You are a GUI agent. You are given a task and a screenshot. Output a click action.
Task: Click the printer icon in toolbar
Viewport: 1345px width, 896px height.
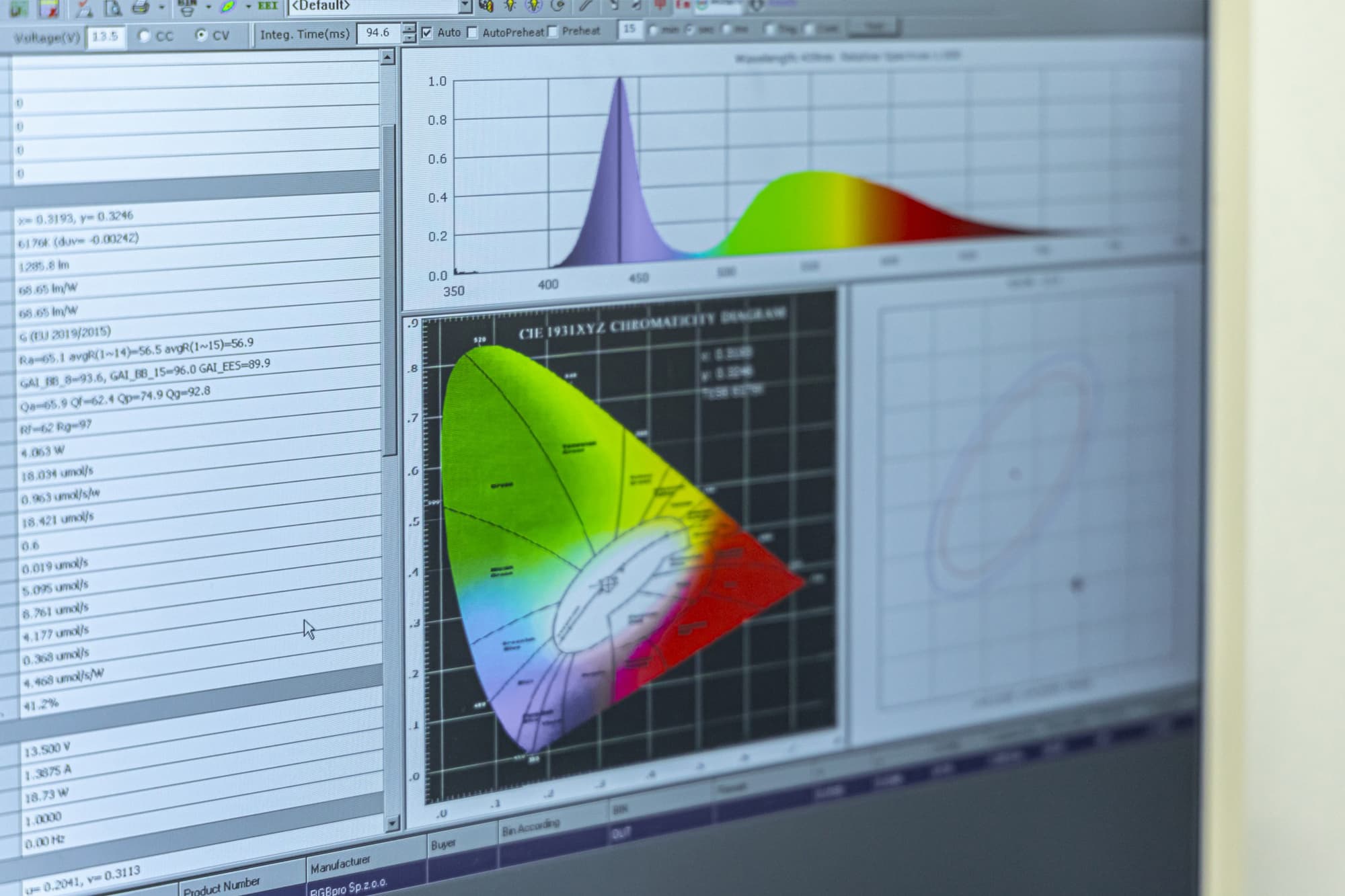point(141,7)
